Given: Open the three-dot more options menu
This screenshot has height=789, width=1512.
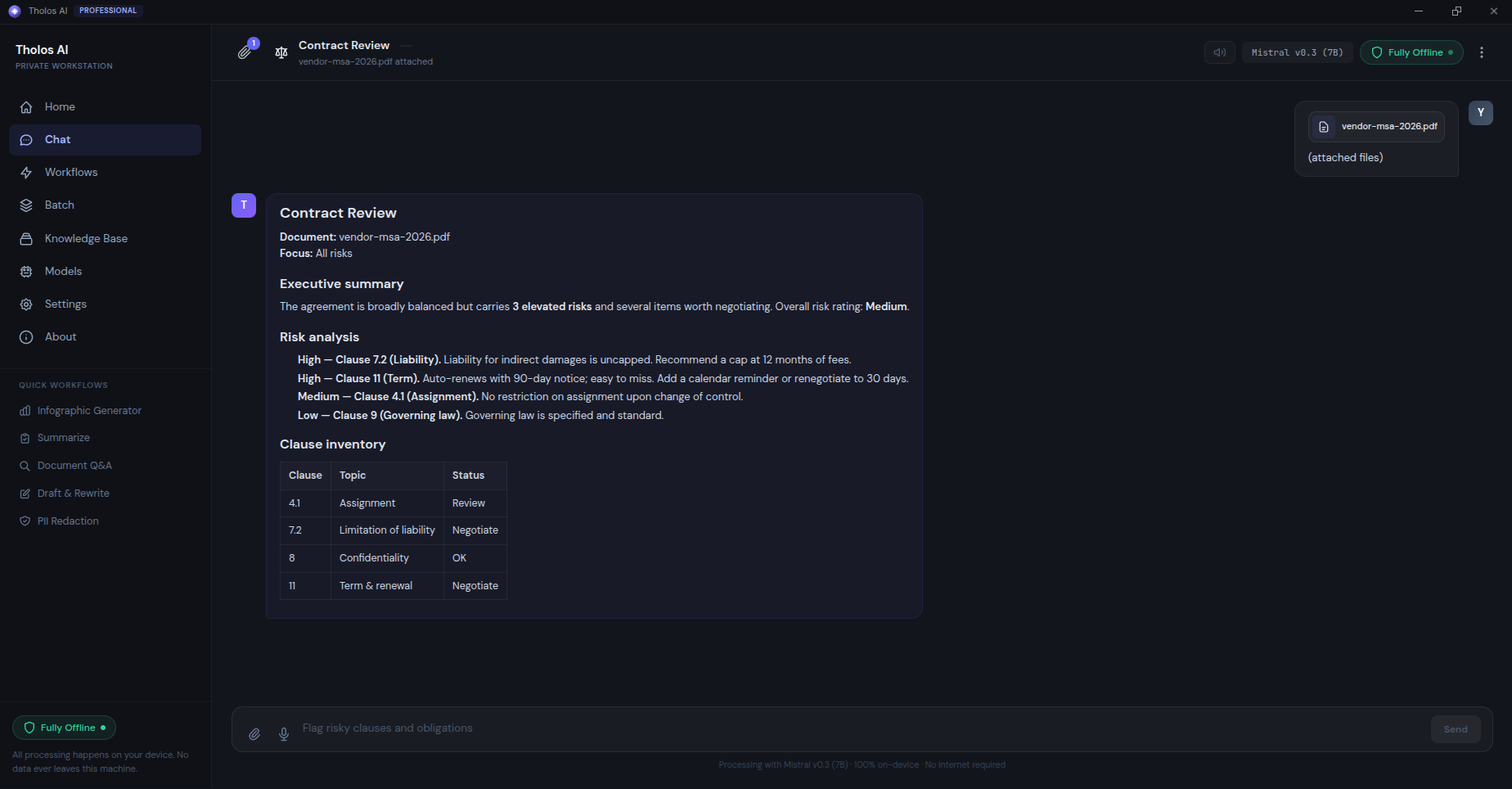Looking at the screenshot, I should pyautogui.click(x=1482, y=52).
